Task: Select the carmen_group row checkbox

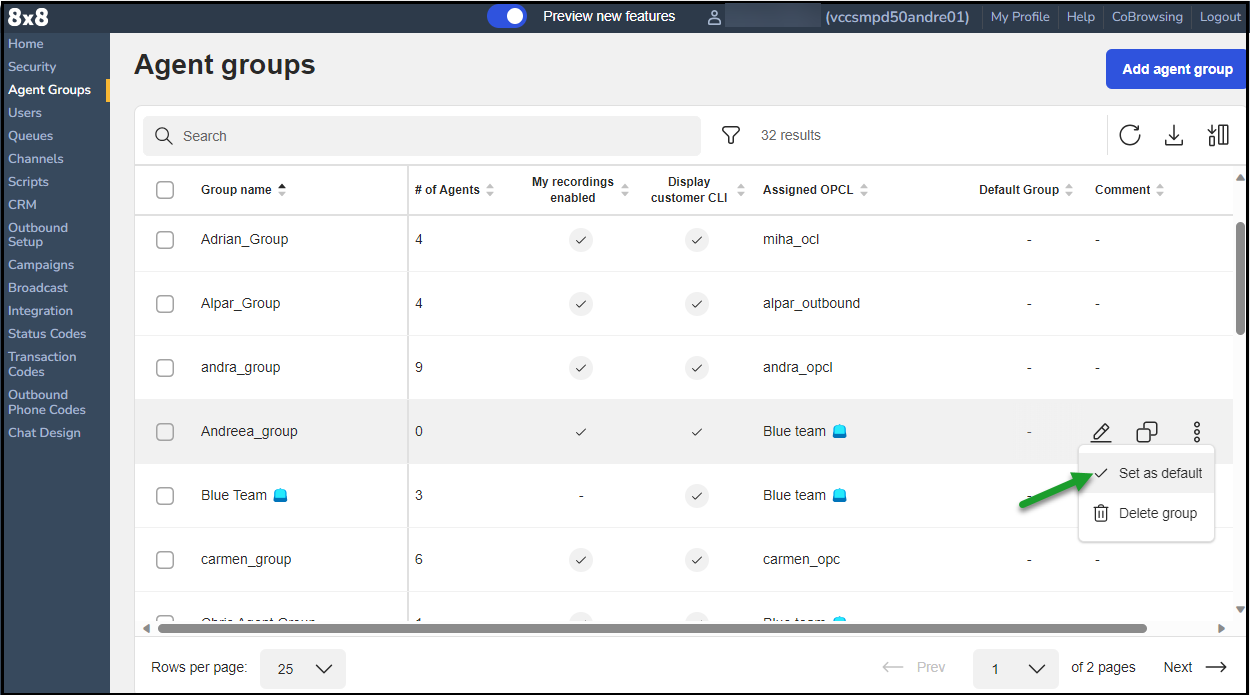Action: [x=165, y=560]
